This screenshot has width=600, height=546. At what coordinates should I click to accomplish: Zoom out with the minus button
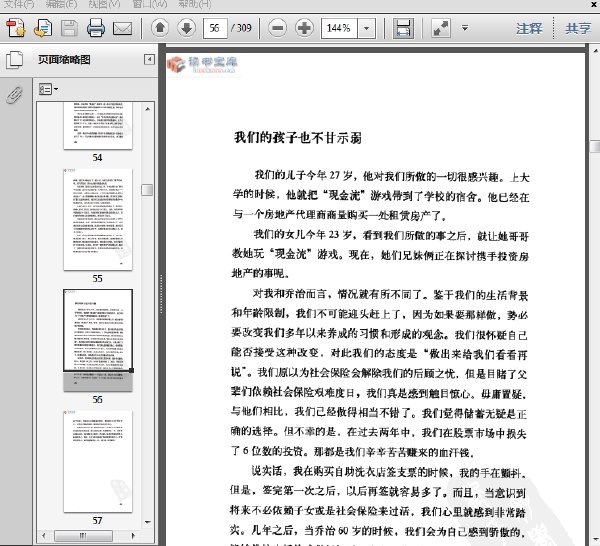point(277,28)
